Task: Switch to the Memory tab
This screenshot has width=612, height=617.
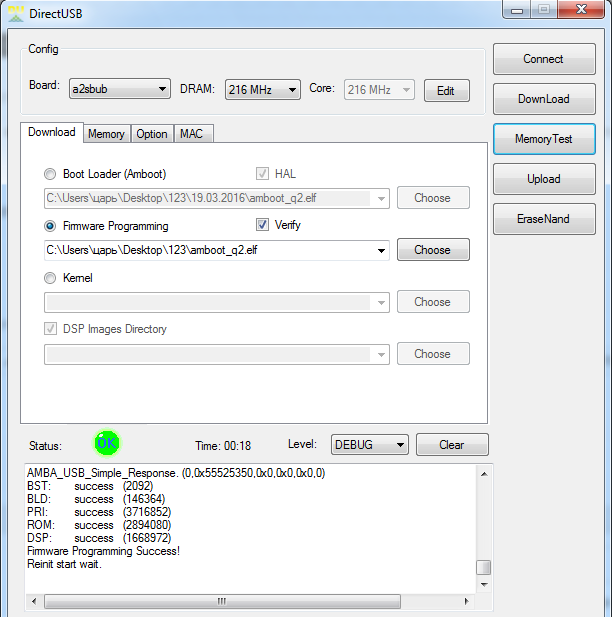Action: [106, 134]
